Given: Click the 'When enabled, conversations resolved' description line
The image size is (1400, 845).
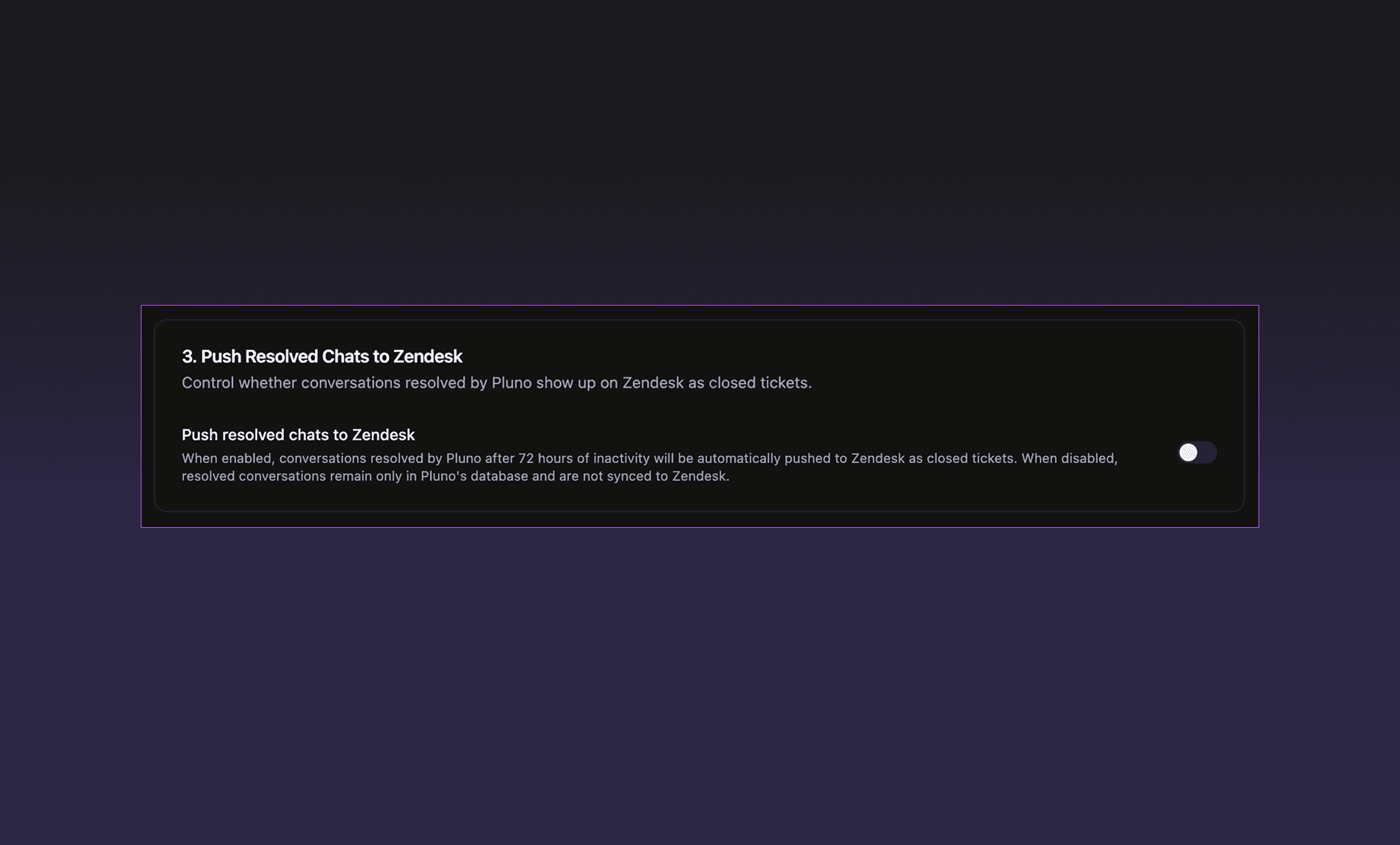Looking at the screenshot, I should [x=301, y=458].
